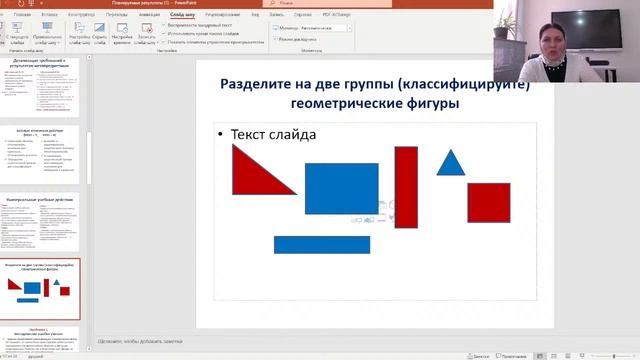Select the red square shape
The width and height of the screenshot is (640, 360).
click(x=489, y=203)
